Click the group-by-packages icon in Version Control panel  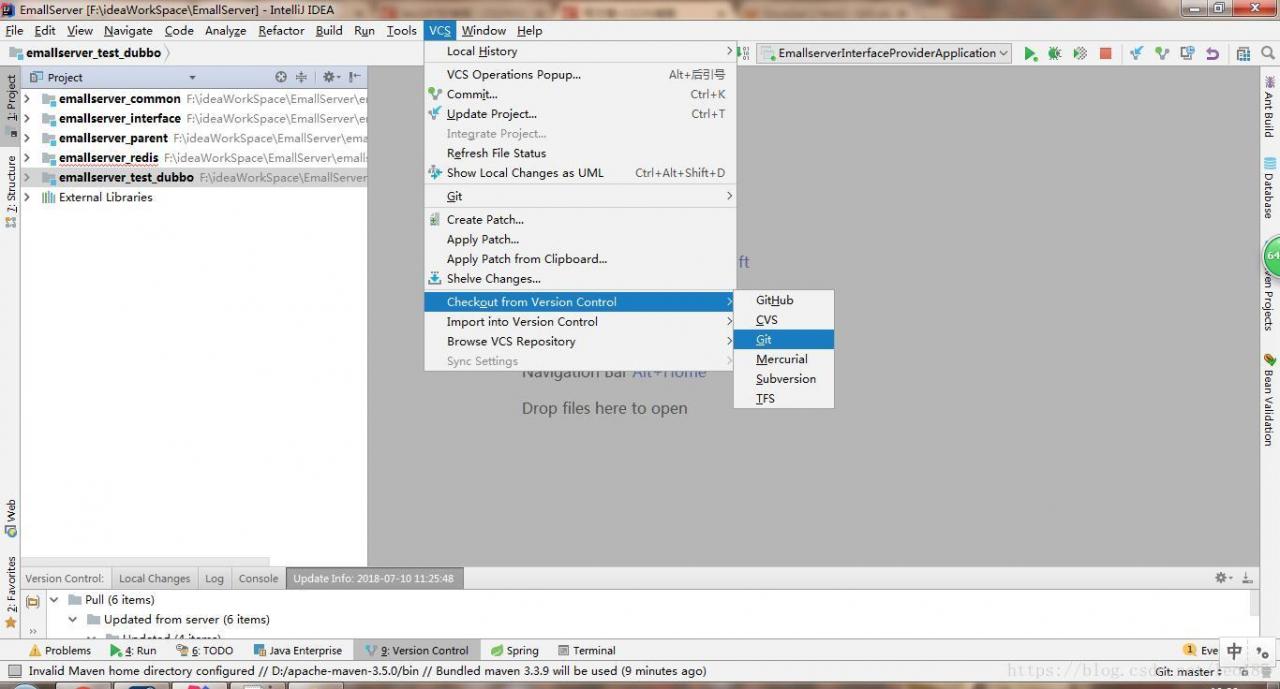[x=33, y=601]
